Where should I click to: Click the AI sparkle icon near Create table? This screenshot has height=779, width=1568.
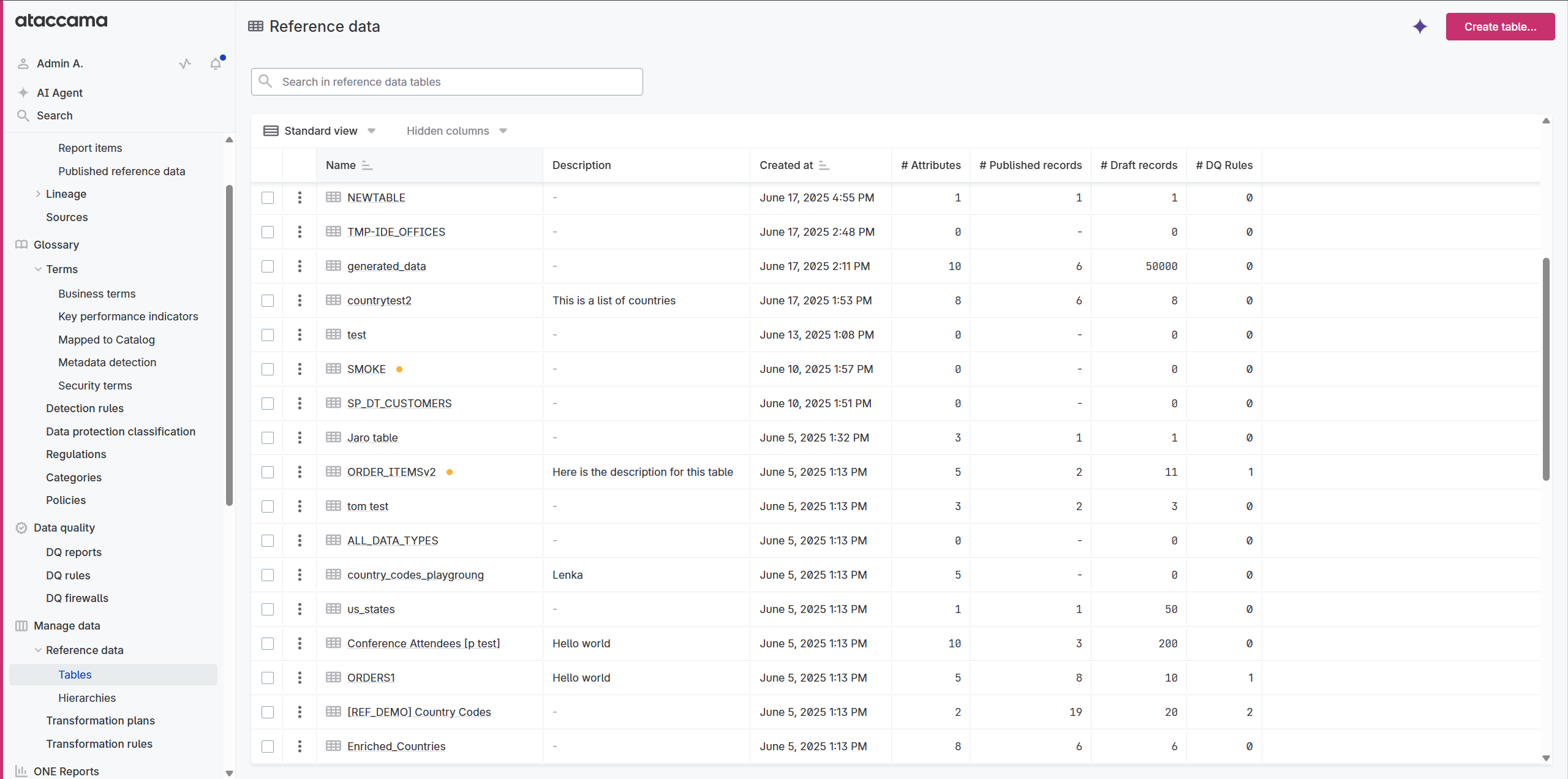(x=1420, y=26)
